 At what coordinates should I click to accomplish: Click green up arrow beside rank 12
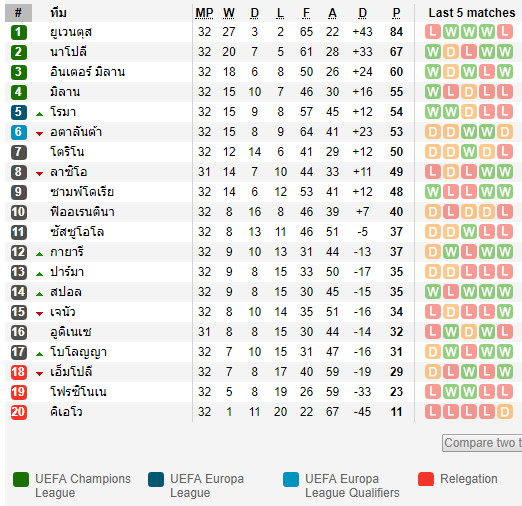click(x=39, y=254)
